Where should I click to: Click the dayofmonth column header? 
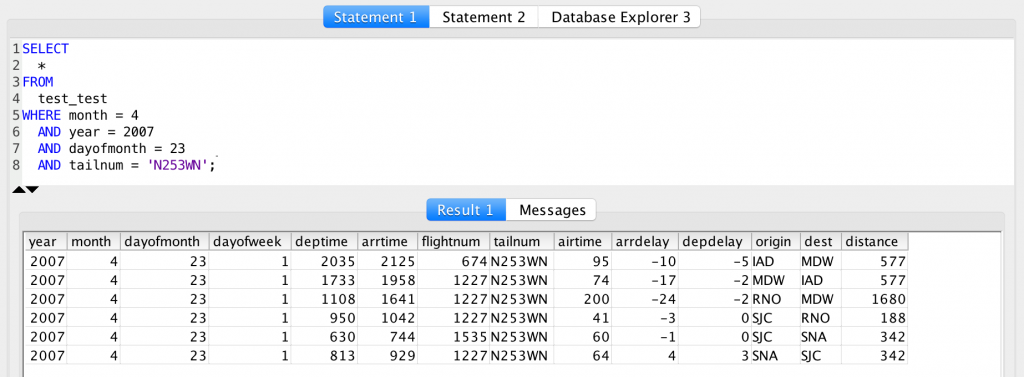coord(165,242)
